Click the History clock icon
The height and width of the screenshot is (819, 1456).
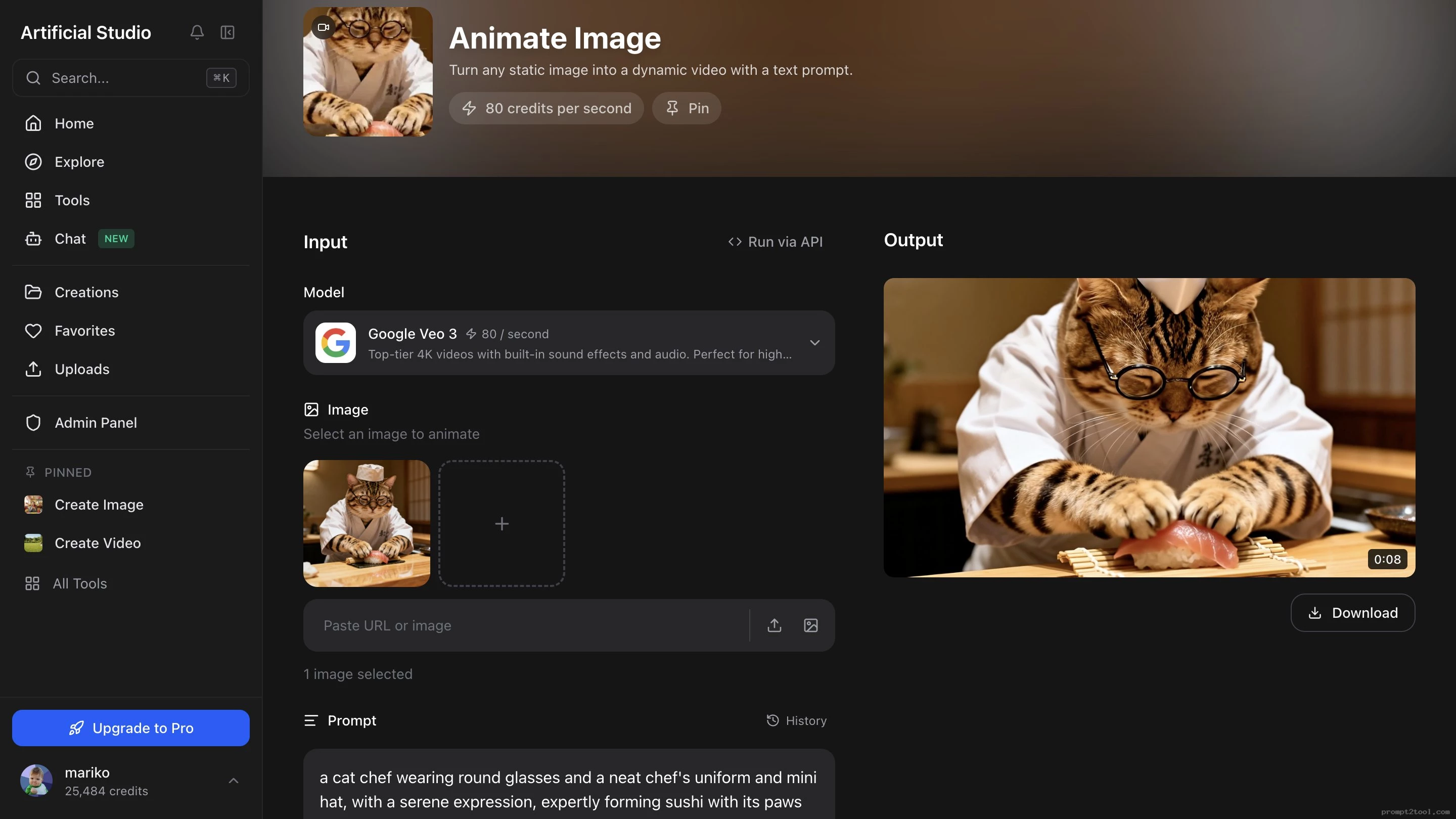click(772, 720)
